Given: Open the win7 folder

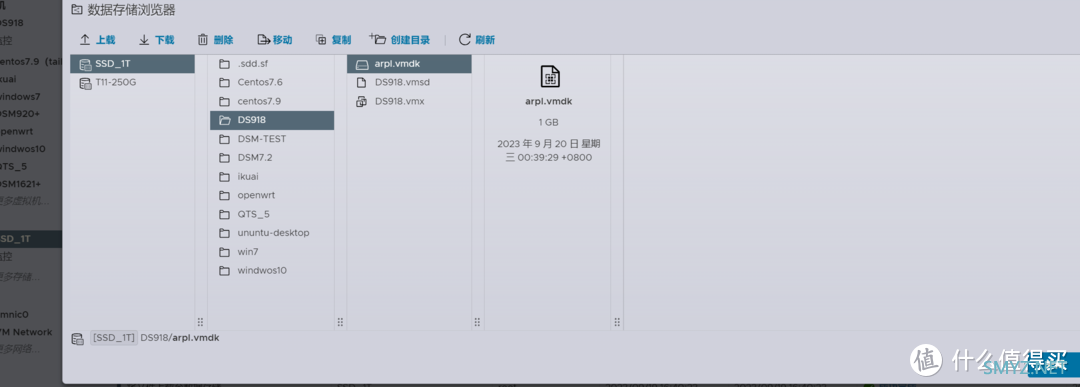Looking at the screenshot, I should 272,251.
